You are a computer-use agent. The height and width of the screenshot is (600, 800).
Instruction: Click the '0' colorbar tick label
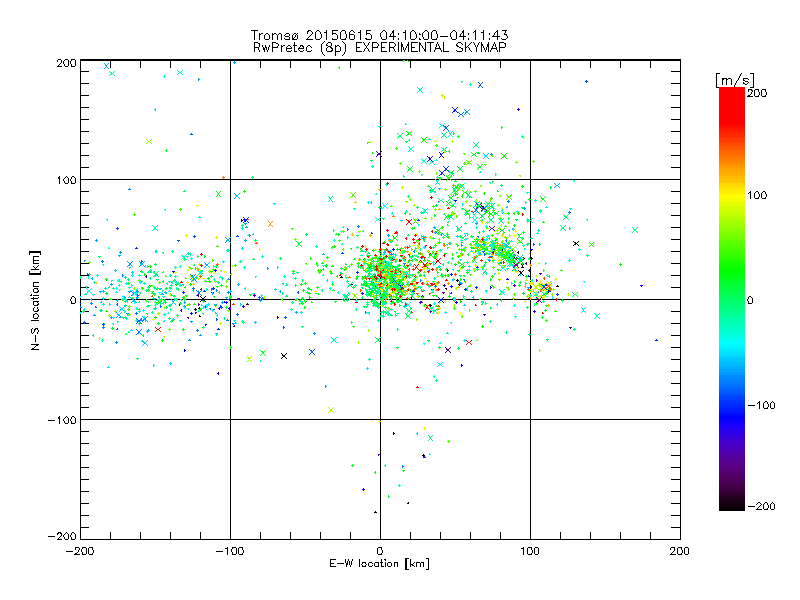click(750, 300)
